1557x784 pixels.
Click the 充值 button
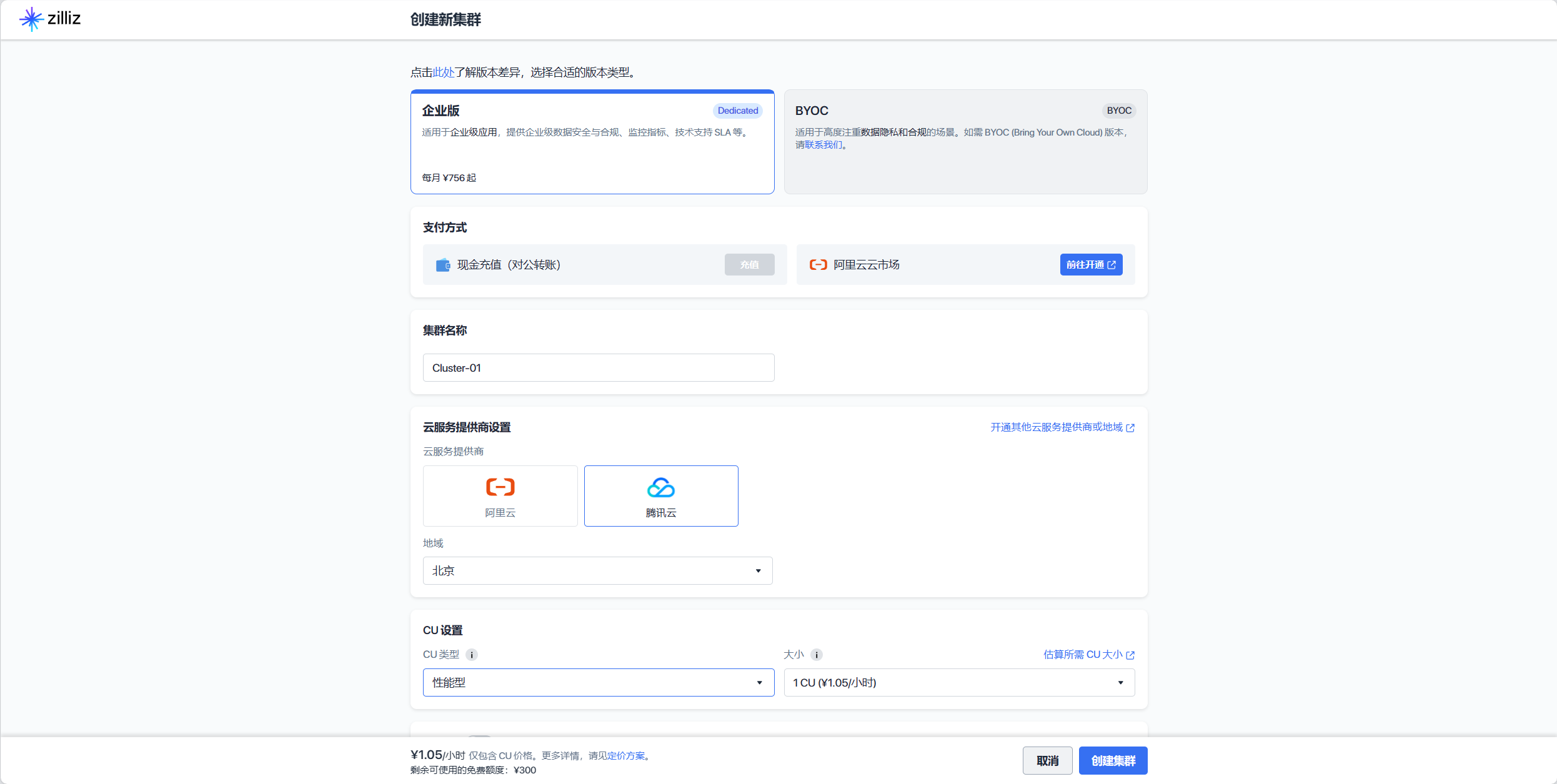750,265
